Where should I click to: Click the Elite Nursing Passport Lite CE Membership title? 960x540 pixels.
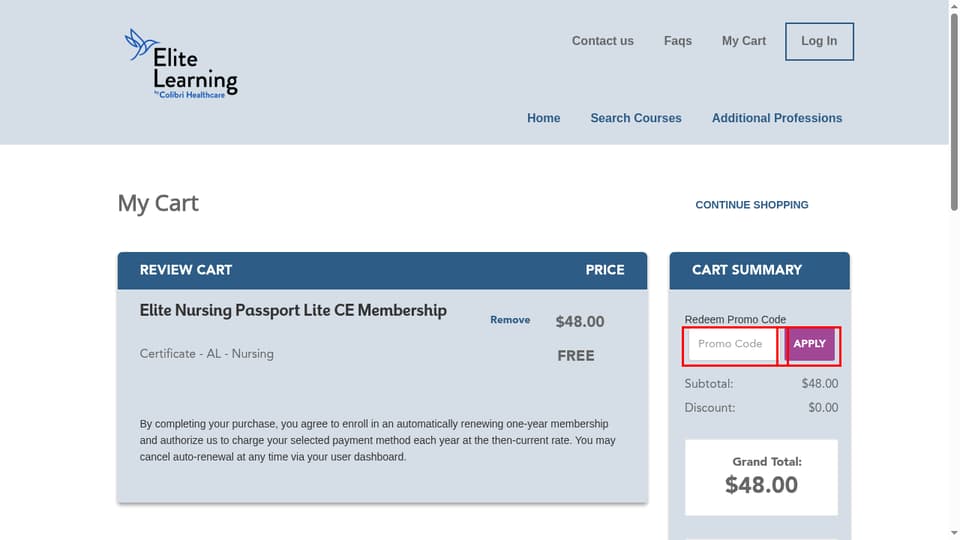click(293, 311)
